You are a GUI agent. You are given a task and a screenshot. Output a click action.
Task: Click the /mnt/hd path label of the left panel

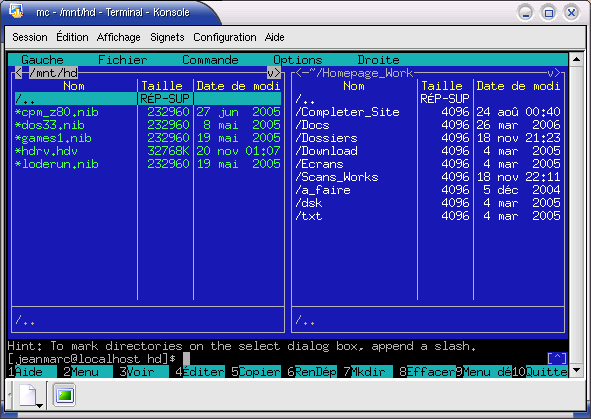pyautogui.click(x=54, y=73)
